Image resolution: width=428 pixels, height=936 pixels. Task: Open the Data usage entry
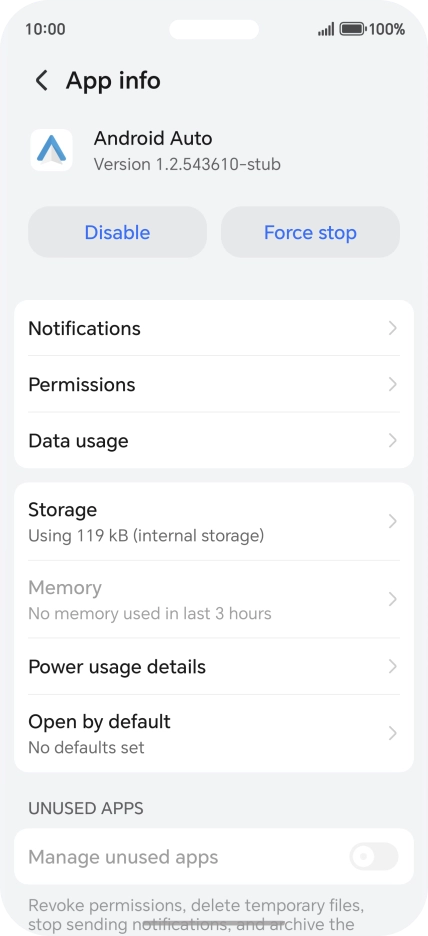click(214, 441)
